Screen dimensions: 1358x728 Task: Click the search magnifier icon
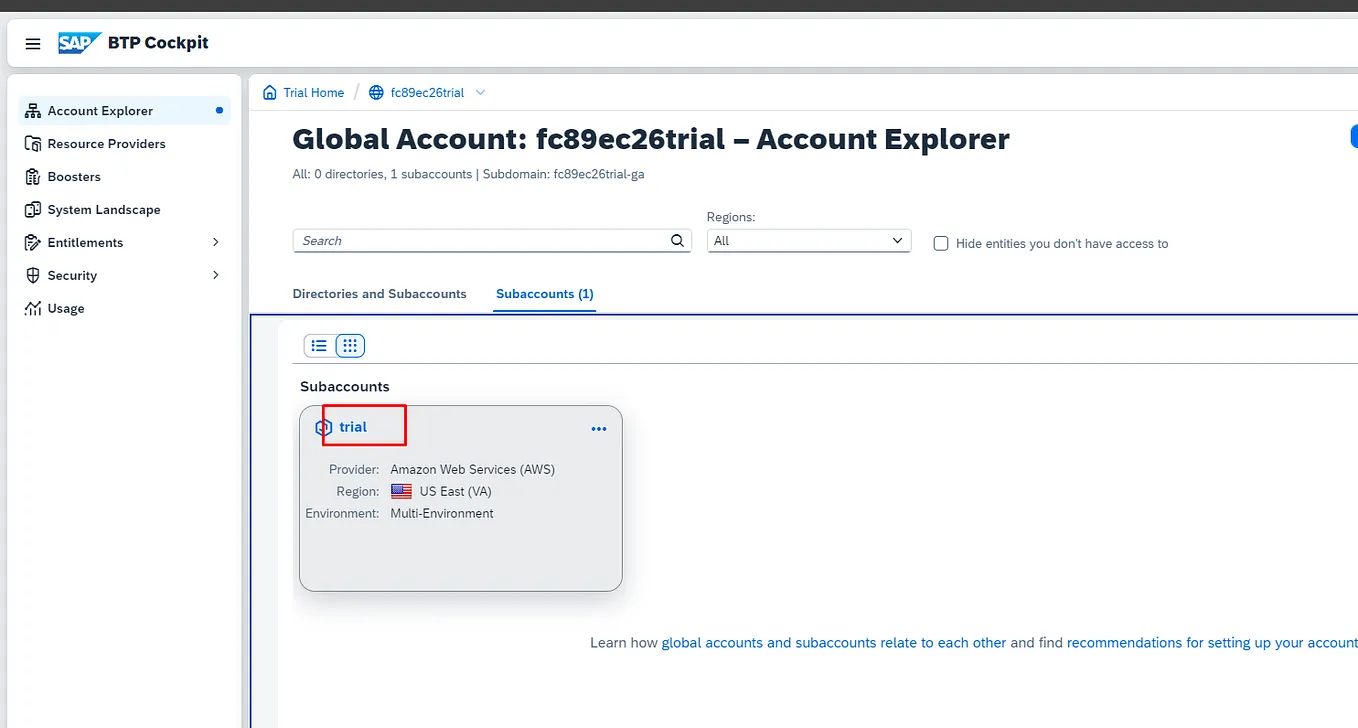coord(678,241)
